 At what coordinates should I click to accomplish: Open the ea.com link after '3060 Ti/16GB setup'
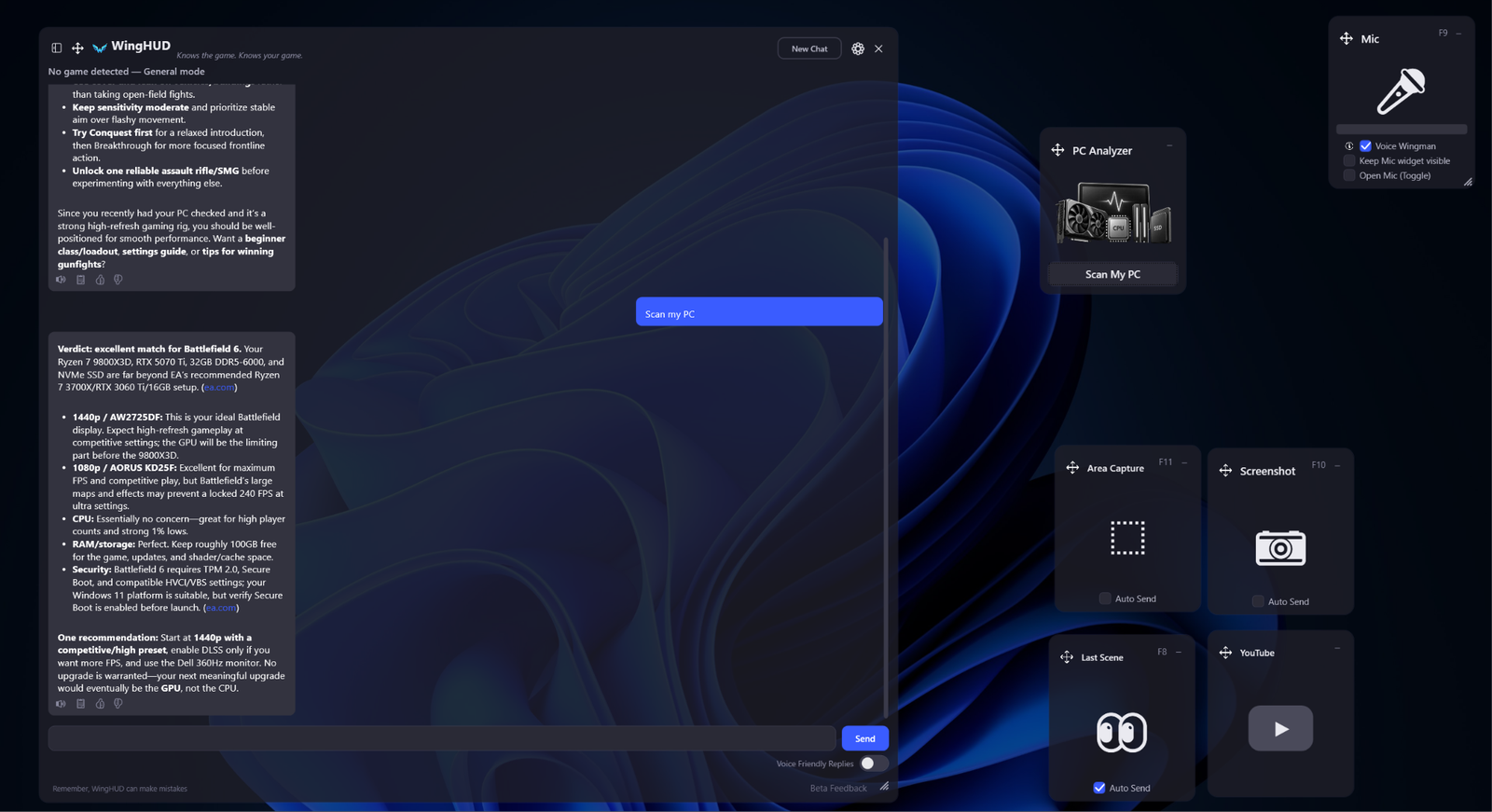[219, 387]
